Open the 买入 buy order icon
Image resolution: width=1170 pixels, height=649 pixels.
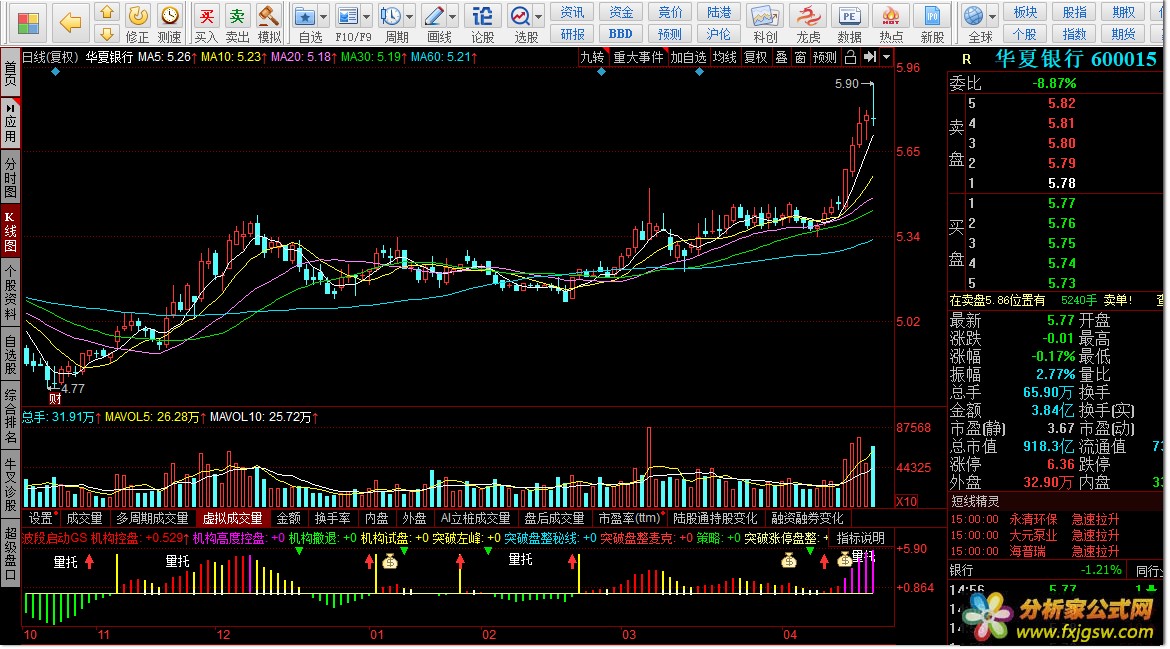pyautogui.click(x=206, y=24)
